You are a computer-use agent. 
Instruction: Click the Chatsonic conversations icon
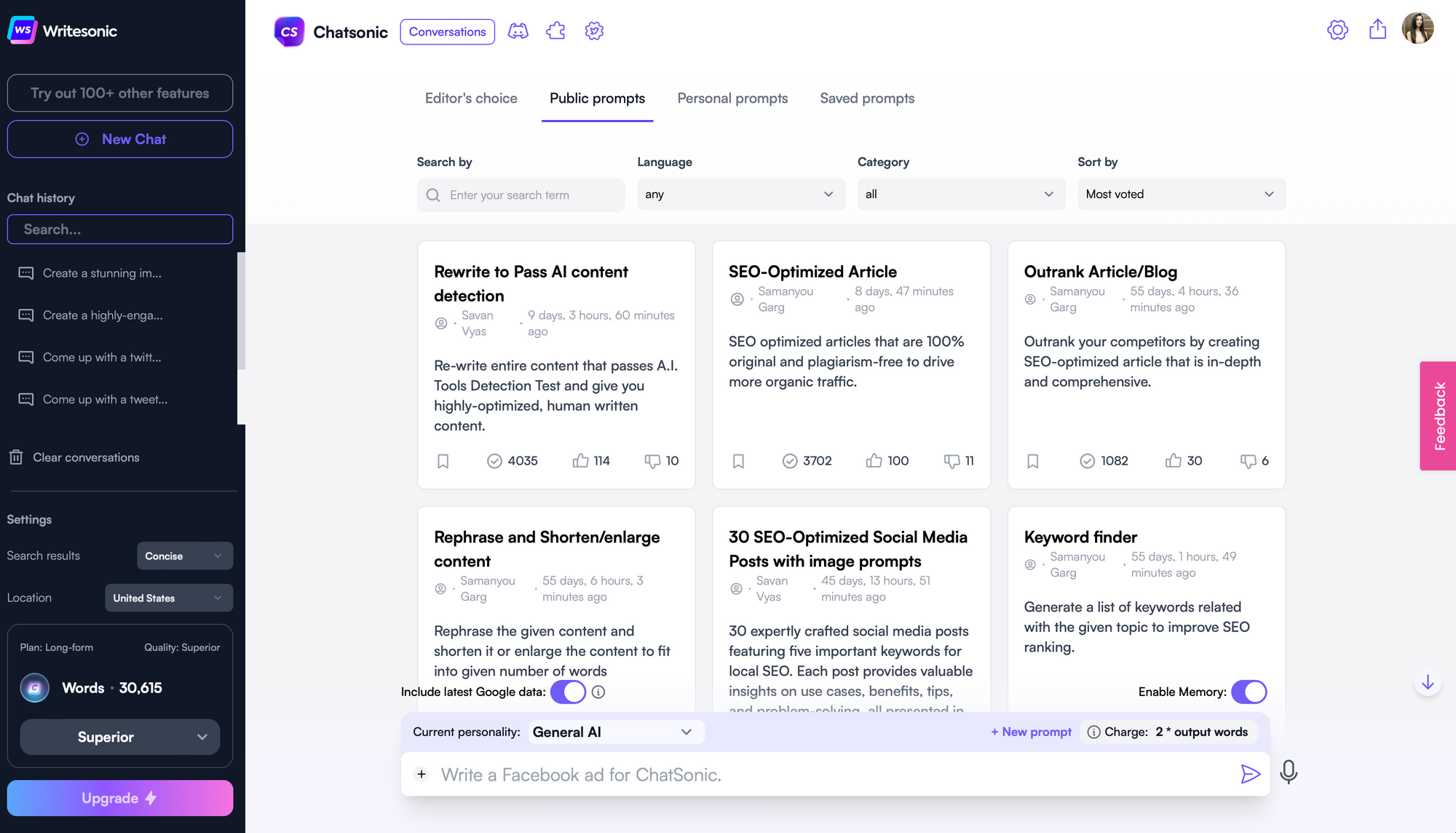point(448,31)
